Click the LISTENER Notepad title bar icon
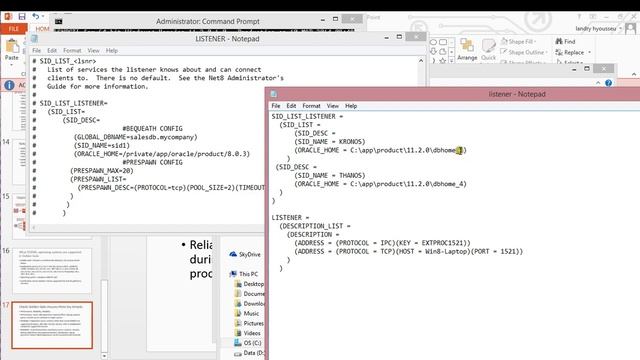This screenshot has height=360, width=640. [34, 39]
